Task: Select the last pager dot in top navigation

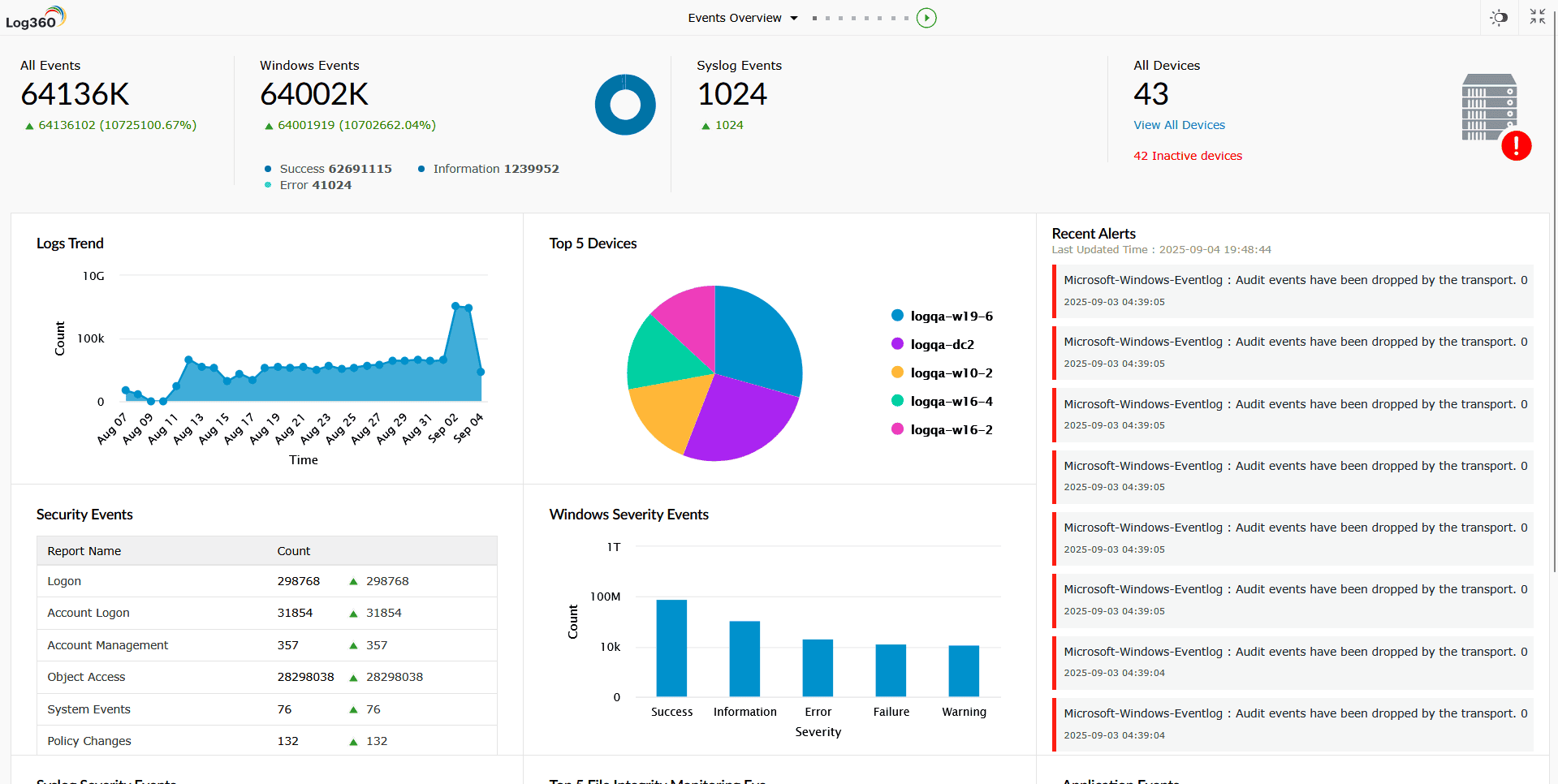Action: tap(905, 17)
